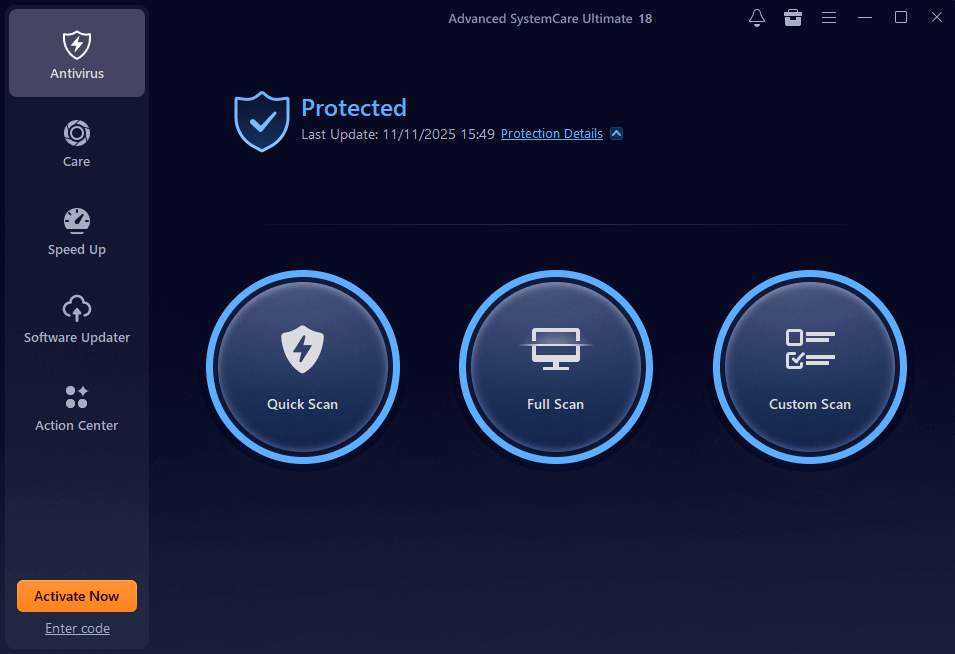Open the Antivirus section in sidebar
The height and width of the screenshot is (654, 955).
pos(77,55)
